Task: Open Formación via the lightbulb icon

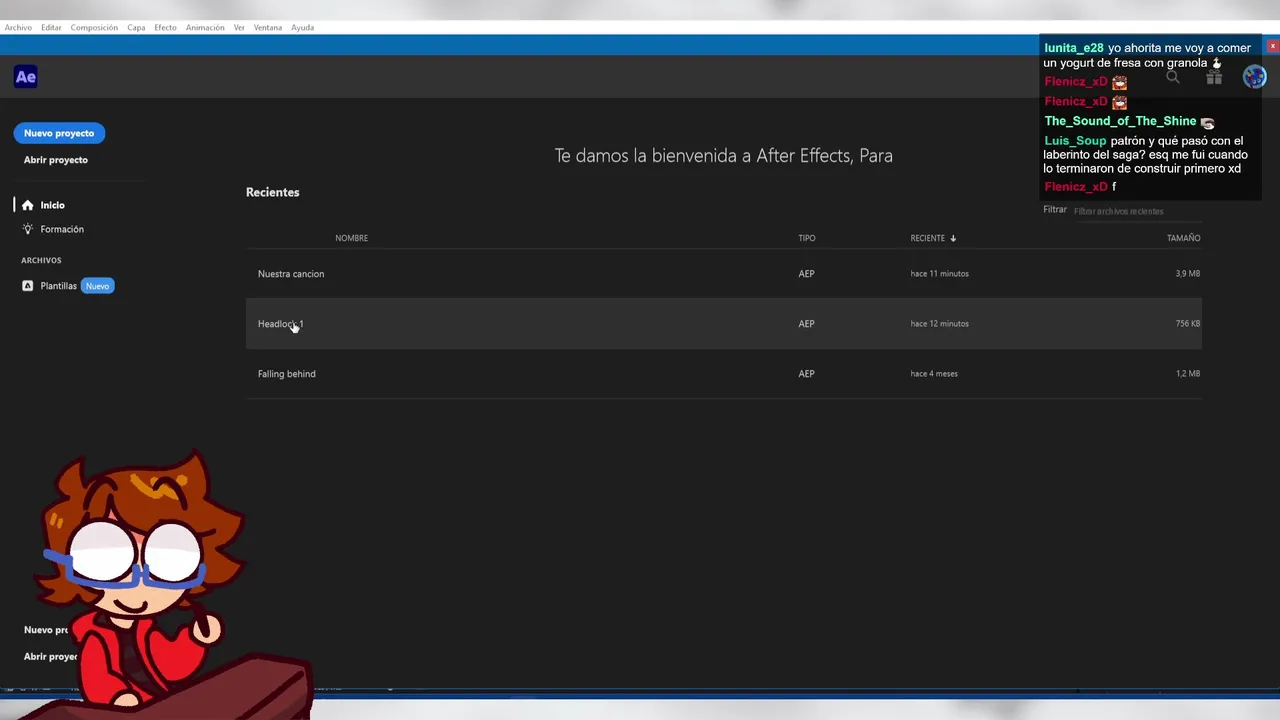Action: point(28,229)
